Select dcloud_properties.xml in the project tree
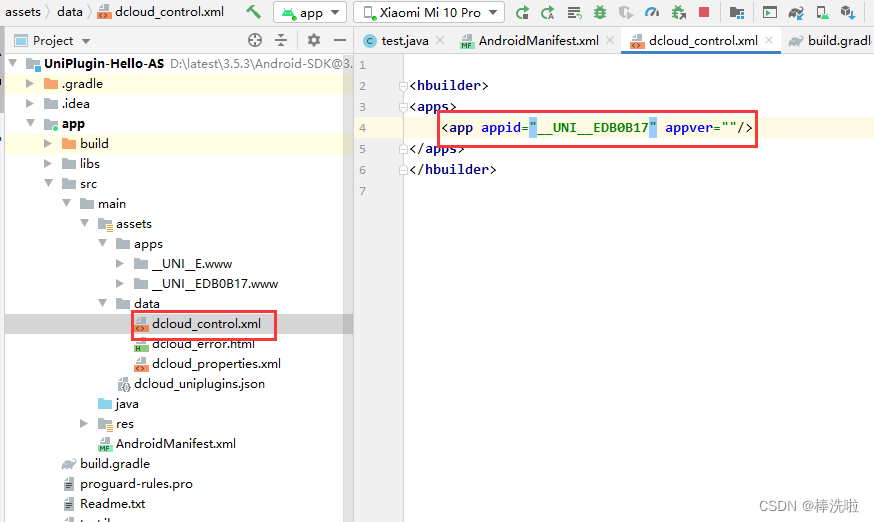Viewport: 874px width, 522px height. 216,364
